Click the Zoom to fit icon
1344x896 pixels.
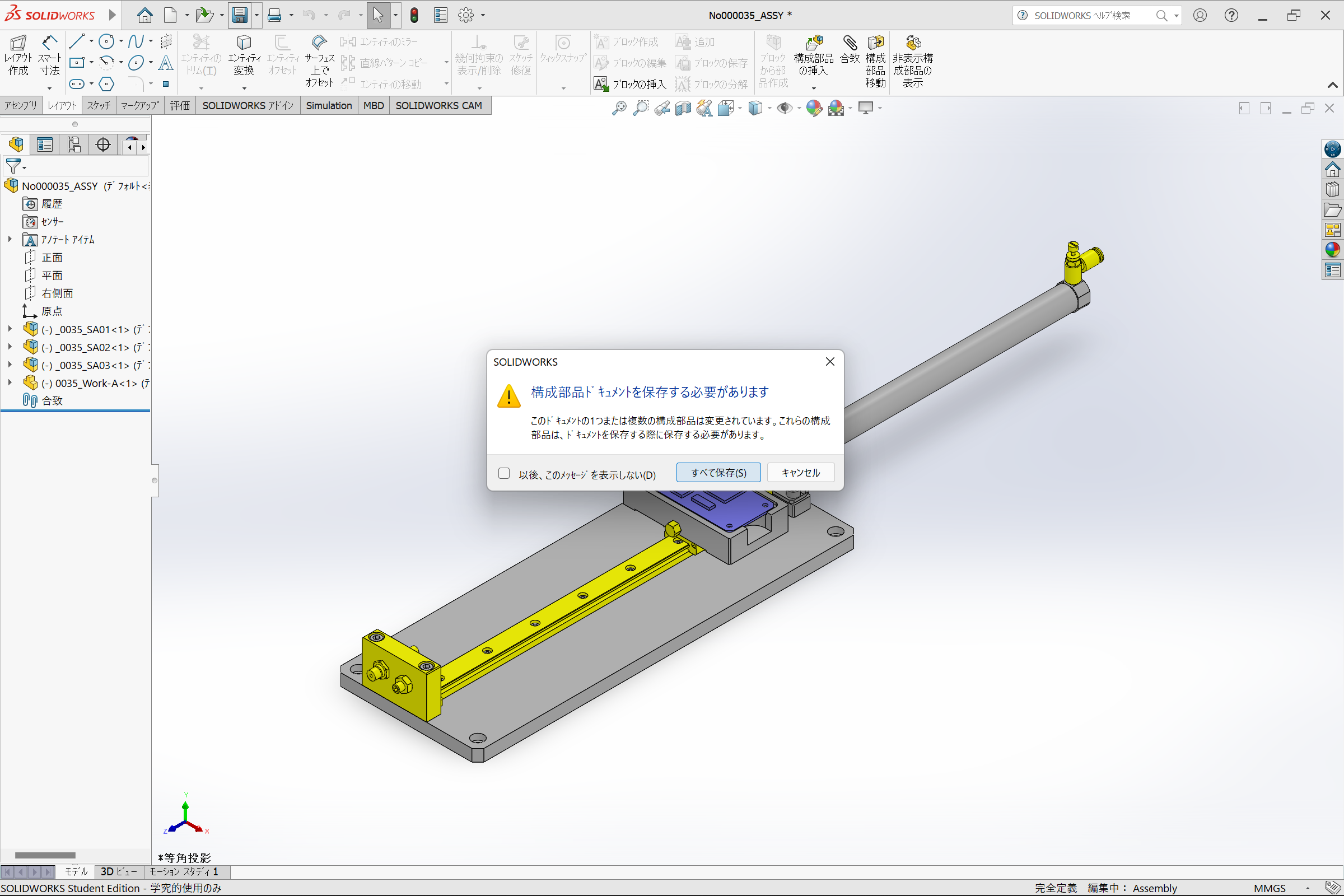coord(619,108)
